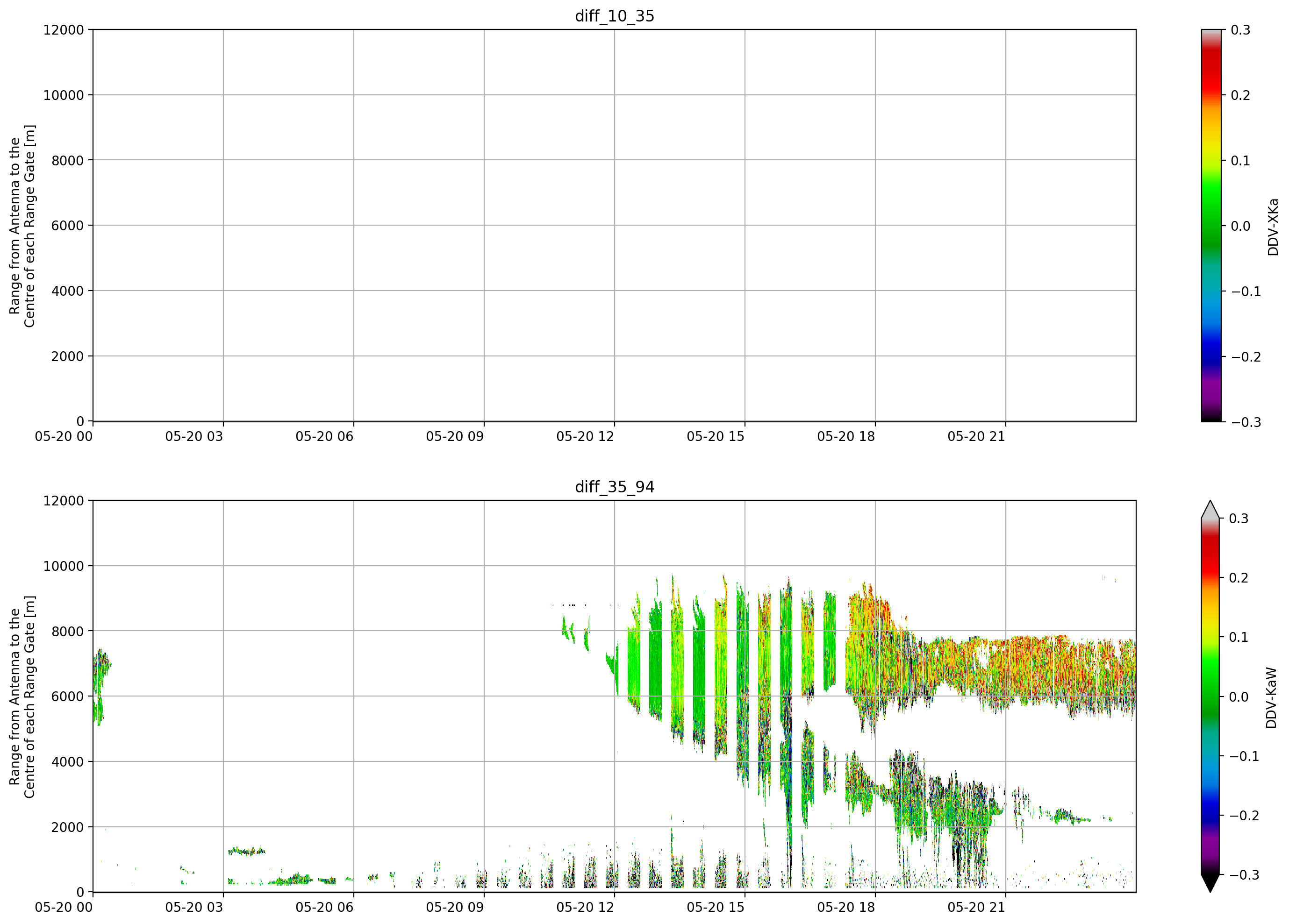Click the 4000 y-tick in diff_10_35 plot
This screenshot has height=924, width=1289.
68,291
